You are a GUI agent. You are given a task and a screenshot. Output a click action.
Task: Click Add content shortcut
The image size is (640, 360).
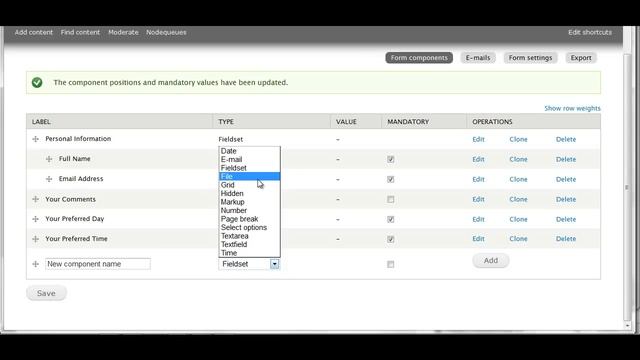[x=34, y=32]
